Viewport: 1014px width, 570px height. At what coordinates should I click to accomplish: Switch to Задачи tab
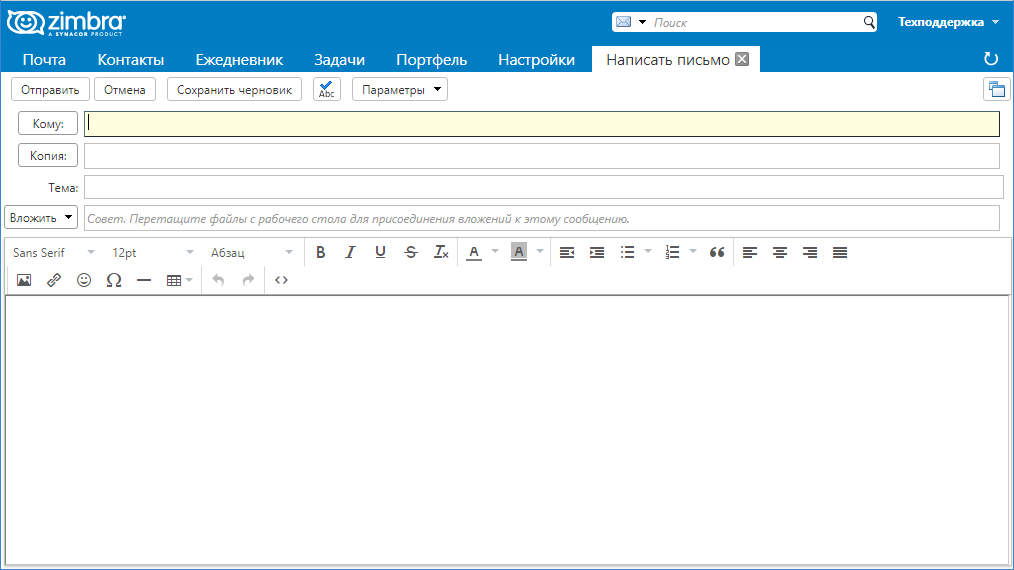[x=340, y=60]
